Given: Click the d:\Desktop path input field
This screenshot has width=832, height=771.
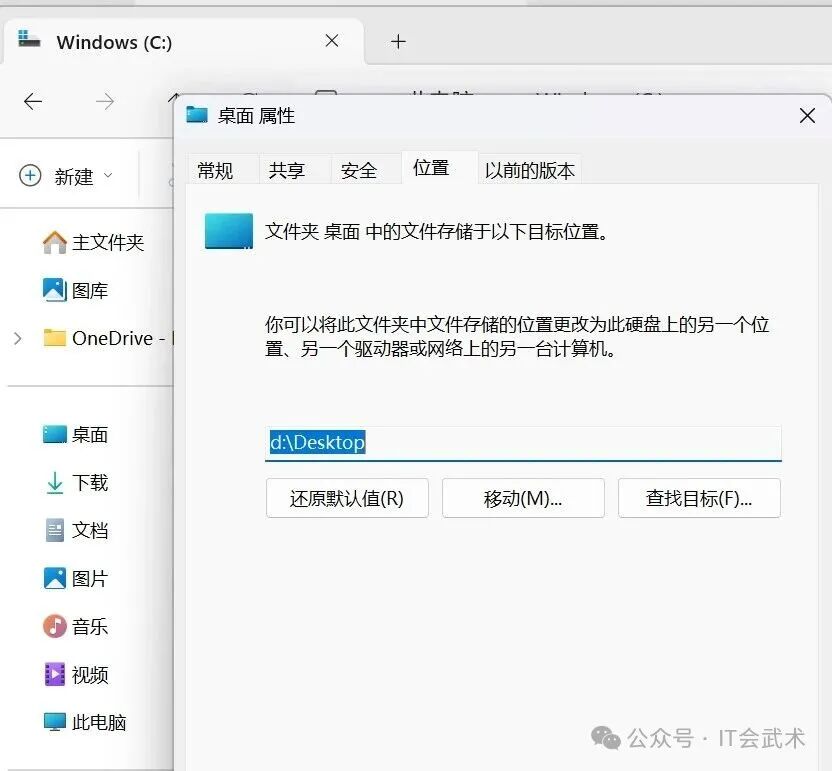Looking at the screenshot, I should (x=520, y=442).
